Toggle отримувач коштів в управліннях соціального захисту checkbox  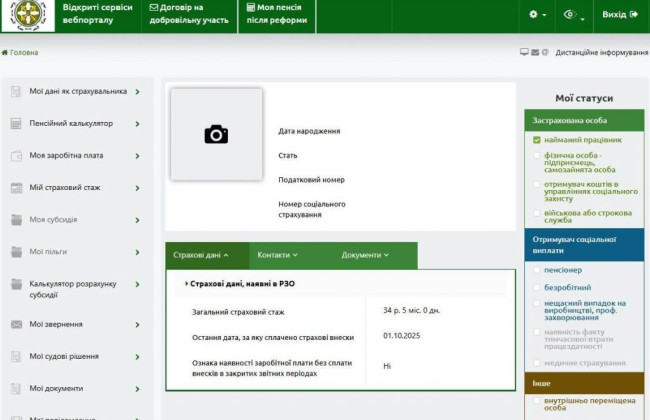tap(537, 184)
